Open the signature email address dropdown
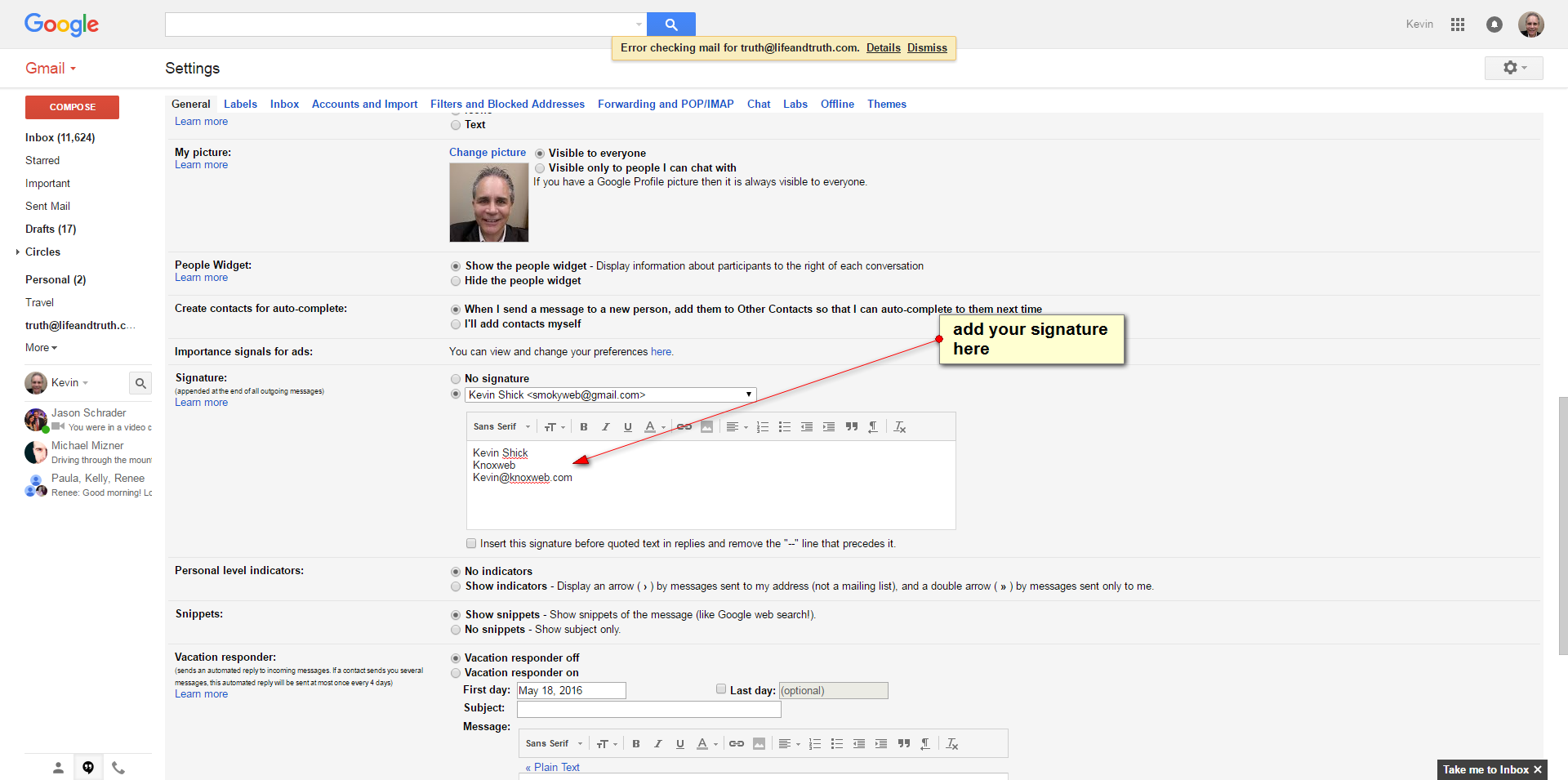Screen dimensions: 1568x780 611,395
